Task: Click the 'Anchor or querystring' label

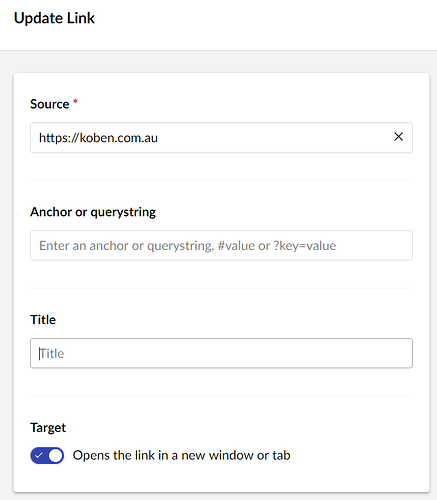Action: click(x=93, y=212)
